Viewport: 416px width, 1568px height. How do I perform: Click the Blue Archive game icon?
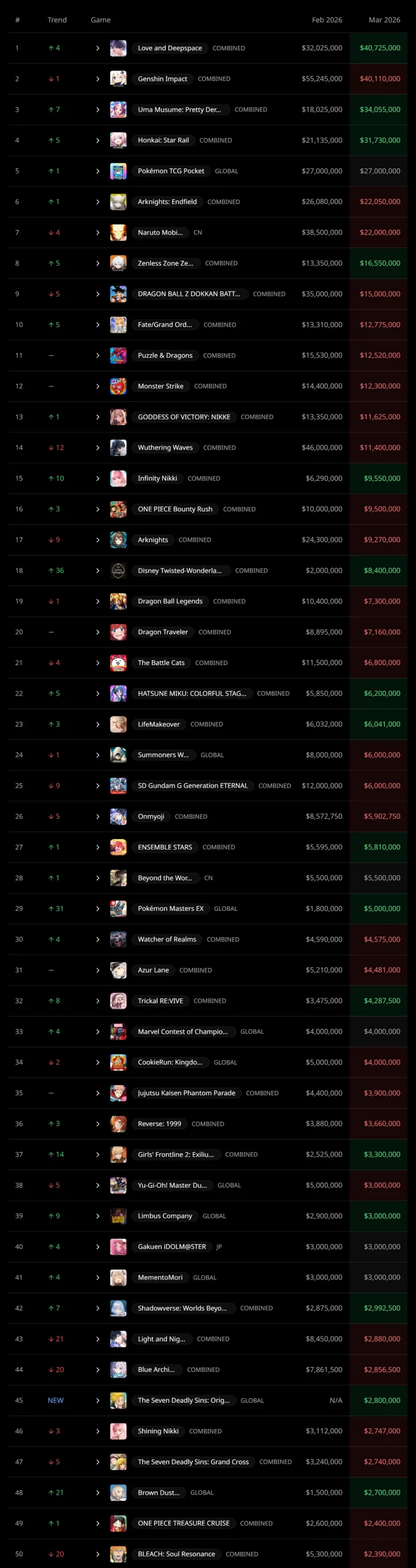(118, 1370)
